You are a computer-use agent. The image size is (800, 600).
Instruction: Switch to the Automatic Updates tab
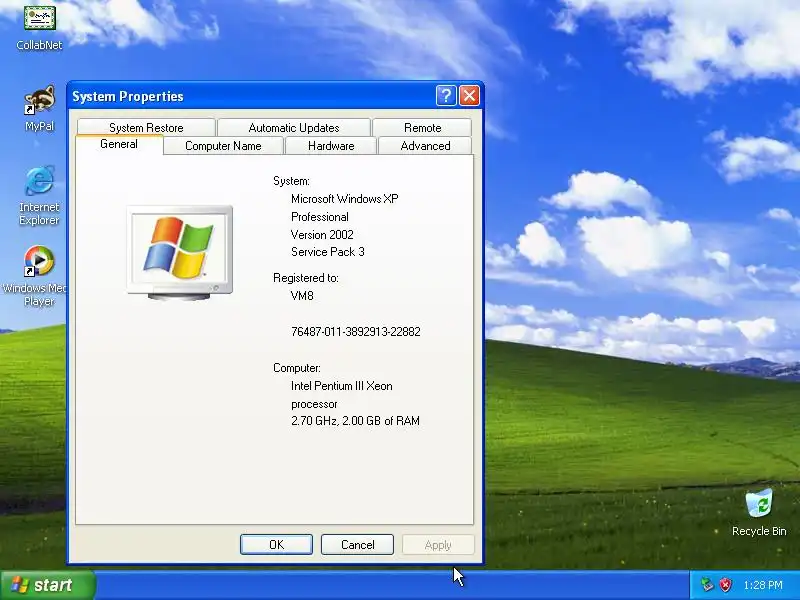click(x=294, y=128)
